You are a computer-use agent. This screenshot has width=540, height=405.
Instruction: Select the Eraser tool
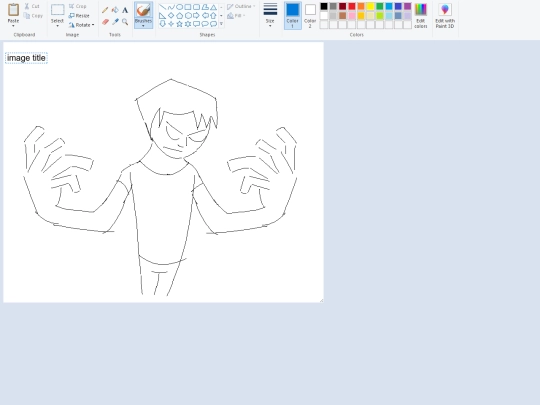(x=105, y=22)
